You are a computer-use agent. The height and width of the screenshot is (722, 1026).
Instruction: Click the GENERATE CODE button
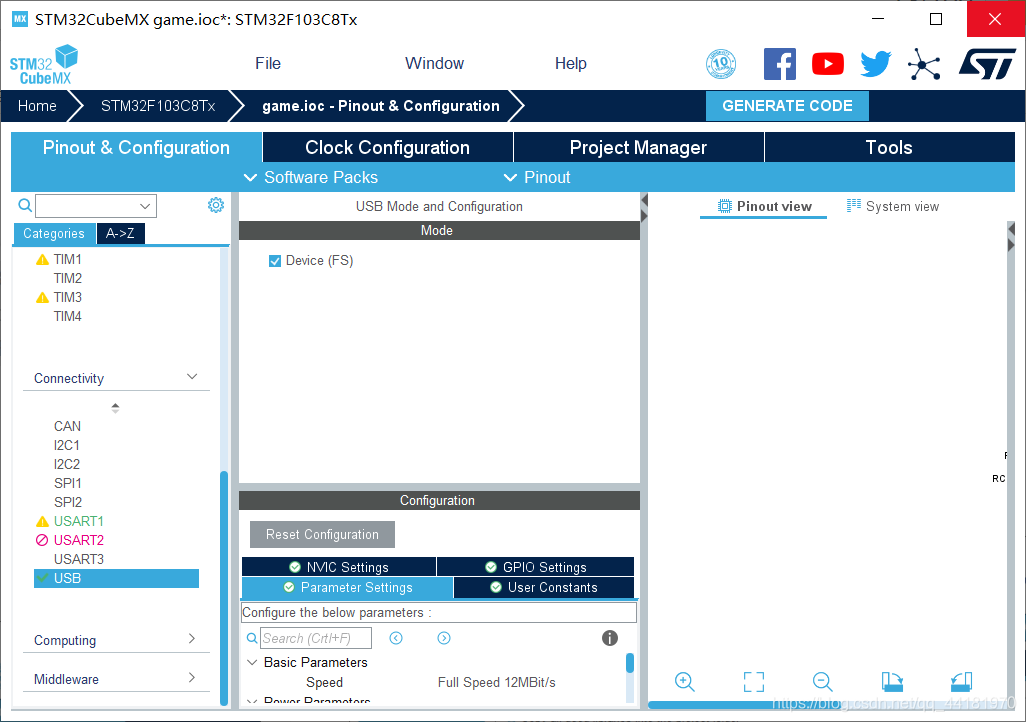(787, 106)
